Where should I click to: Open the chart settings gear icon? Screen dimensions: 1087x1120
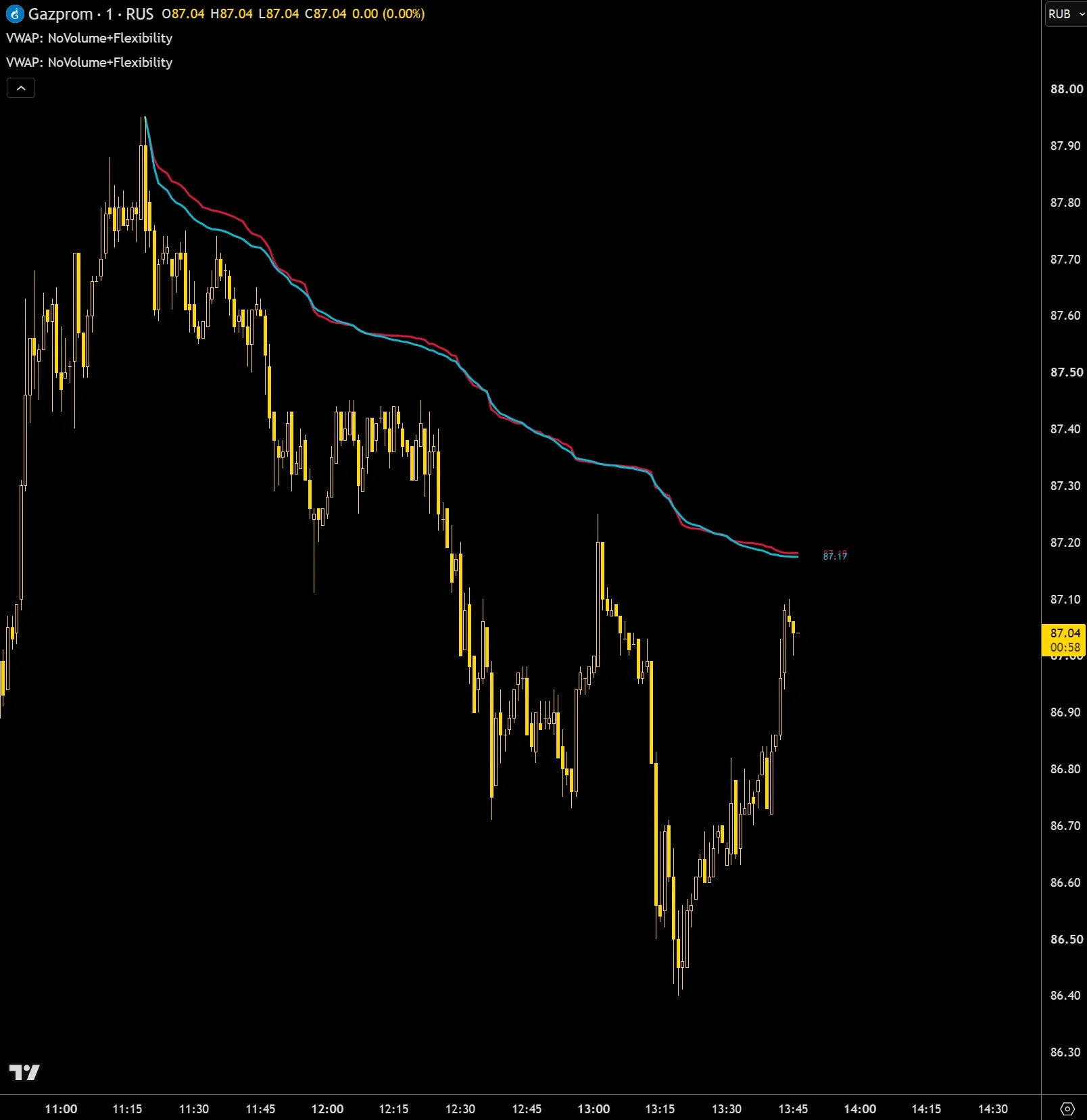(1067, 1109)
